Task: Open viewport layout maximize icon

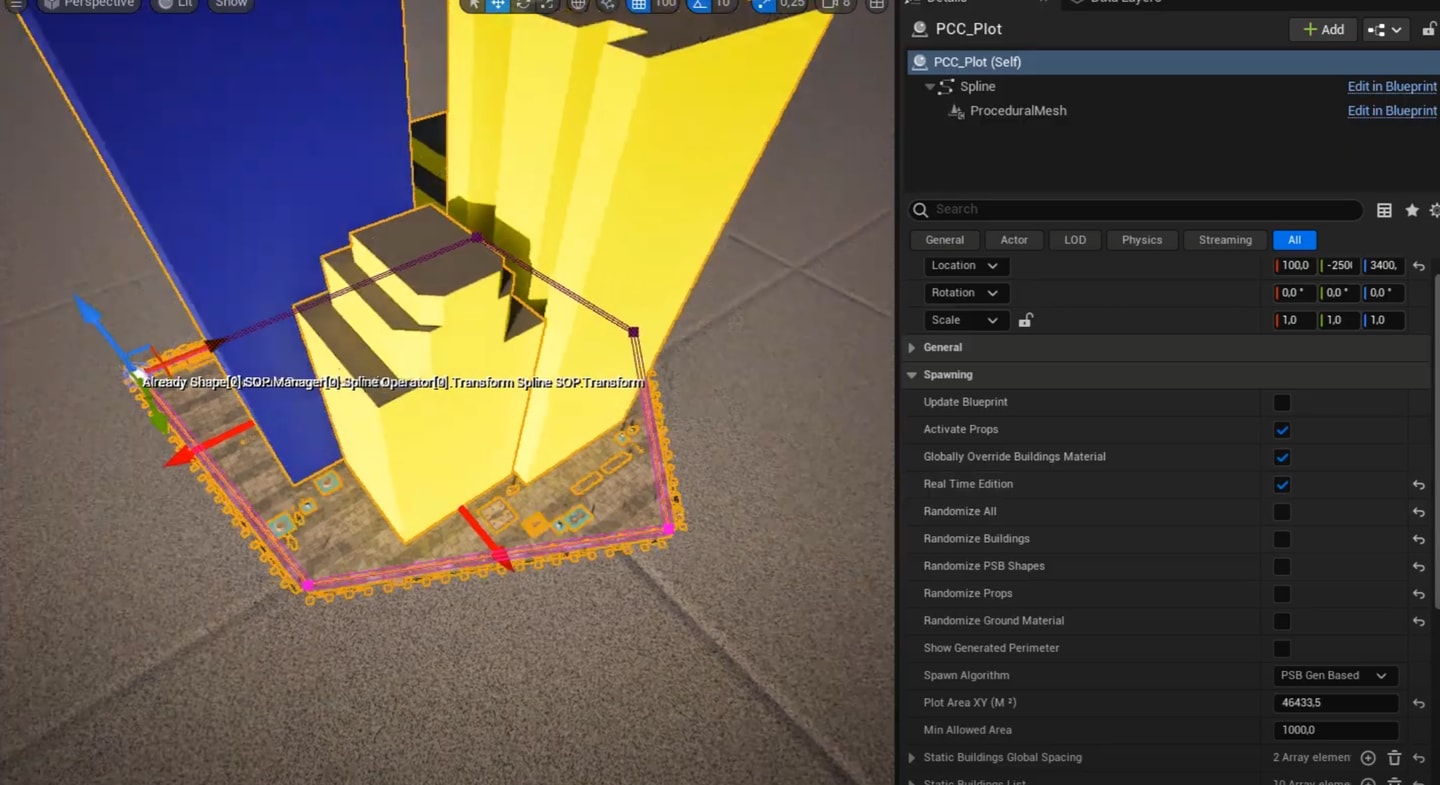Action: 876,5
